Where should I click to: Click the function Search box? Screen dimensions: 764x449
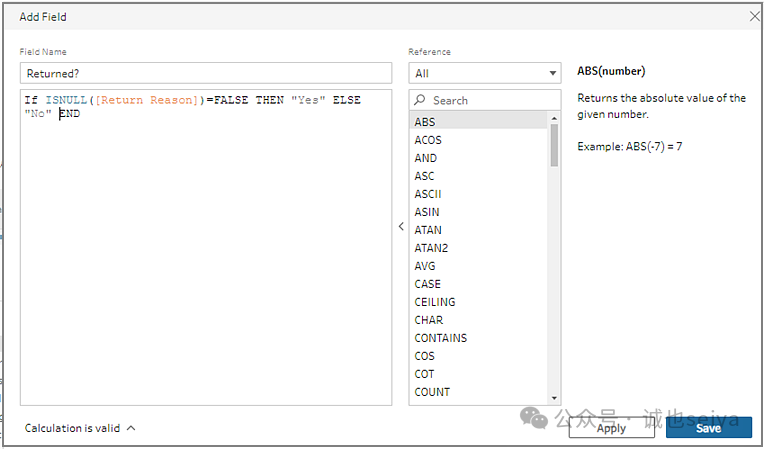click(x=485, y=100)
